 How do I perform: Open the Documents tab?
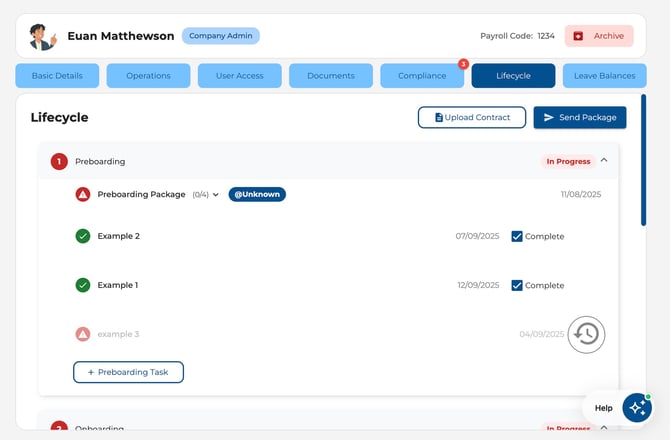click(x=331, y=76)
